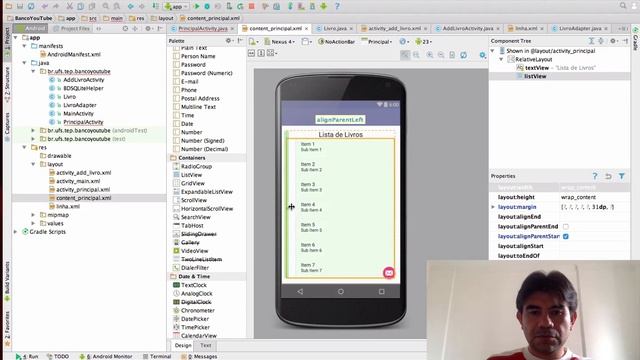Switch to AddLivroActivity.java tab
This screenshot has height=360, width=640.
pos(468,29)
